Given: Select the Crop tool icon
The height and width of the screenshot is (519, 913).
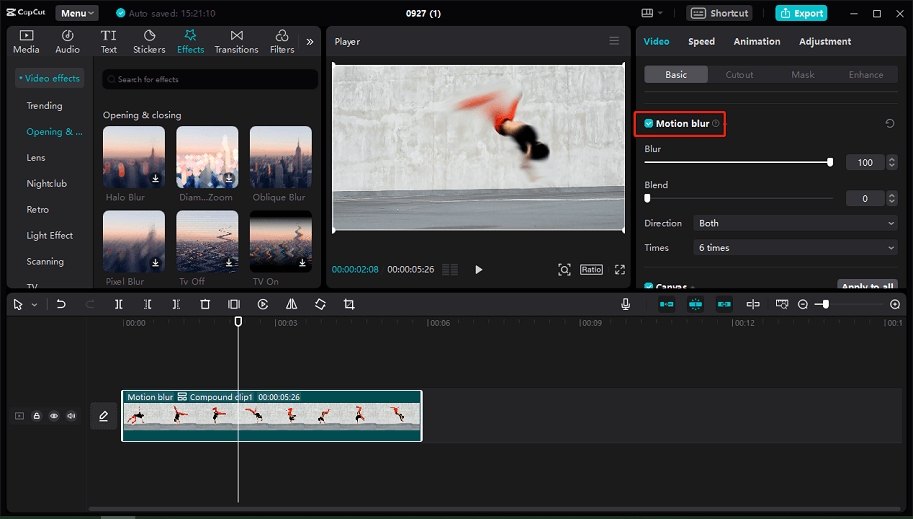Looking at the screenshot, I should [349, 304].
